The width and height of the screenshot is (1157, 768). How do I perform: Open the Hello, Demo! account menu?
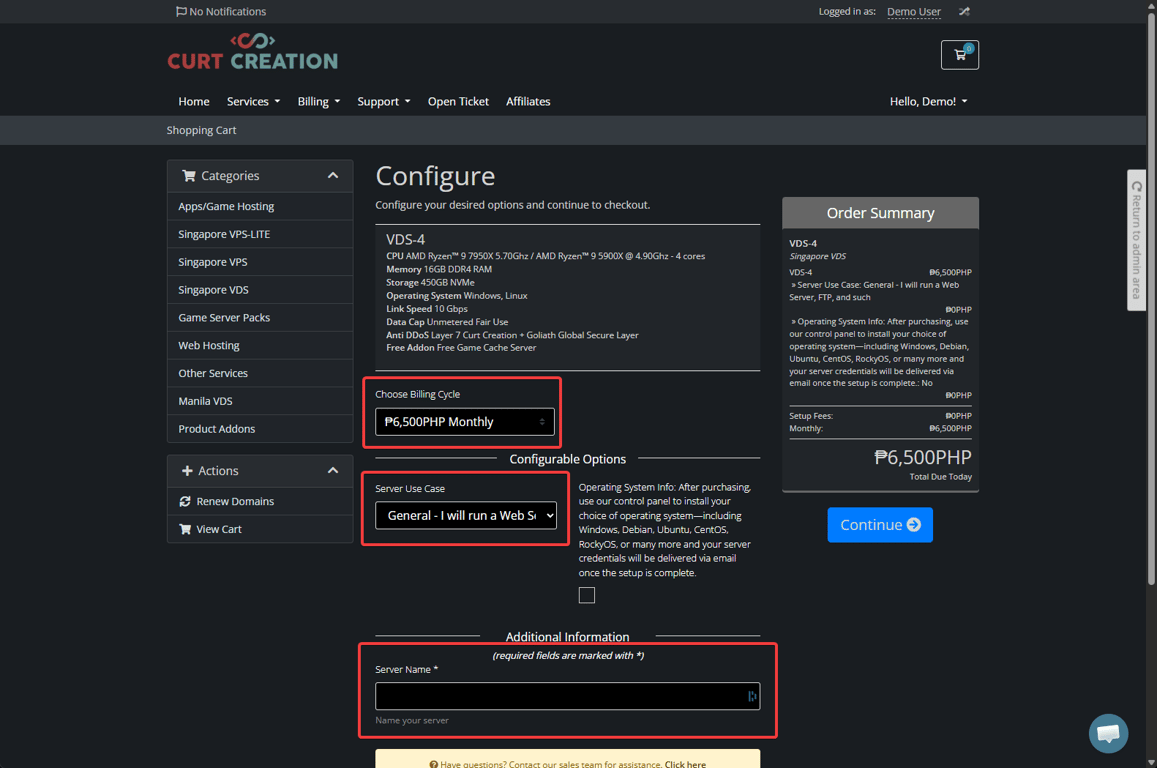(928, 101)
